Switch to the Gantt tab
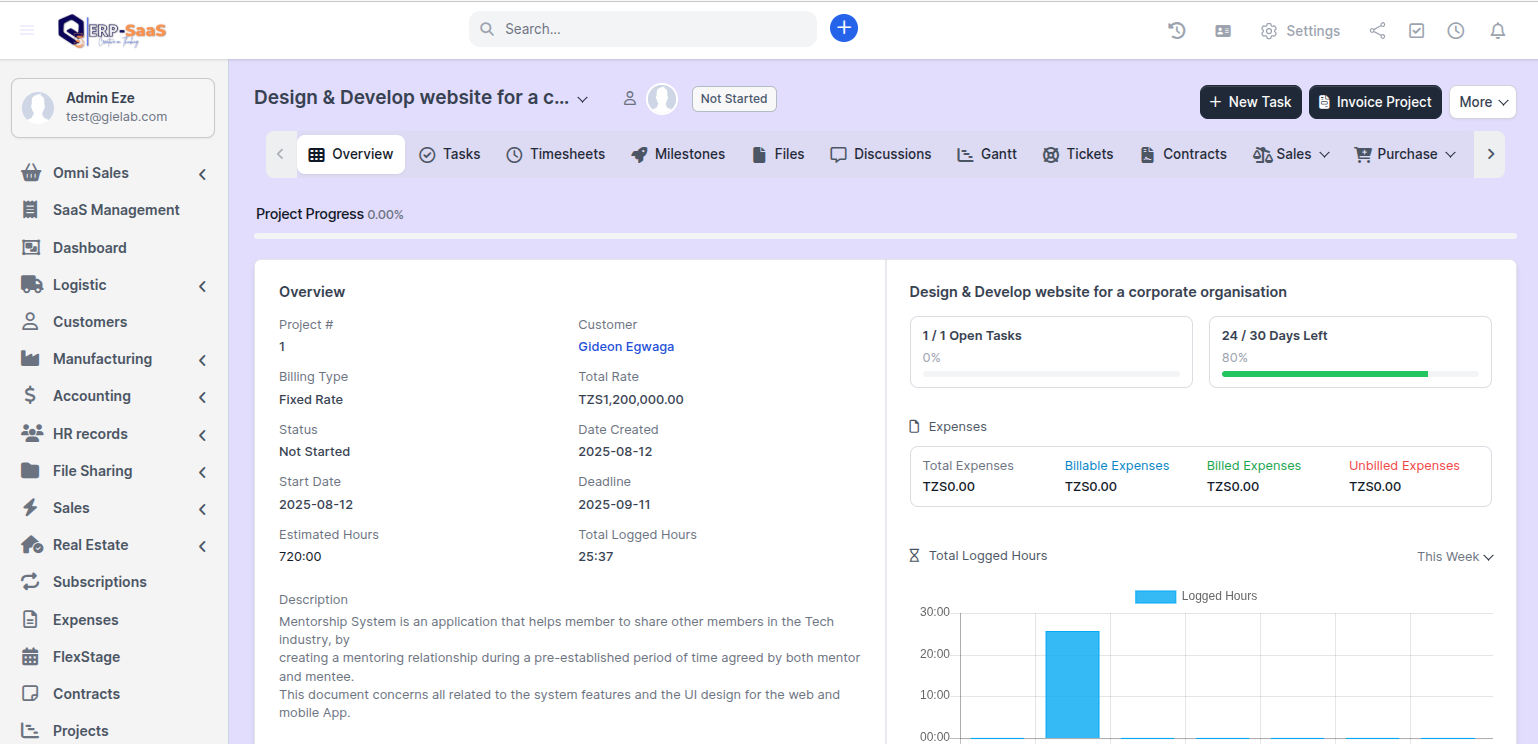Screen dimensions: 1538x744 click(986, 154)
